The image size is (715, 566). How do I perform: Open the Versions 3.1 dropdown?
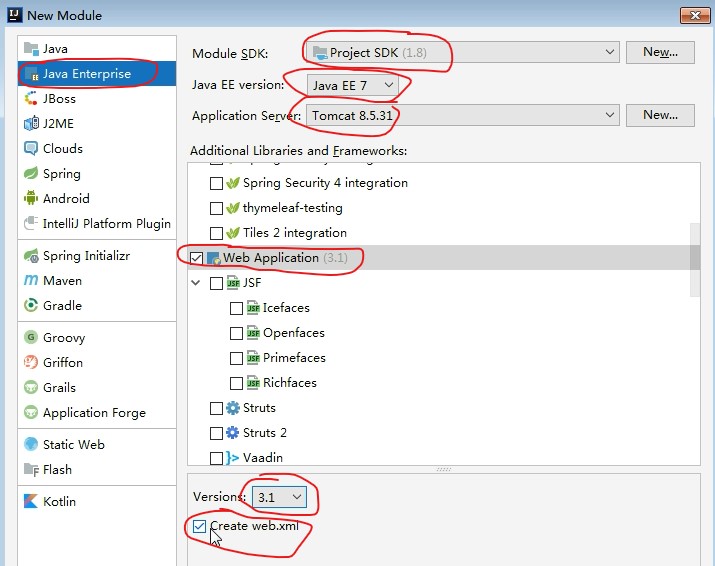pos(279,497)
